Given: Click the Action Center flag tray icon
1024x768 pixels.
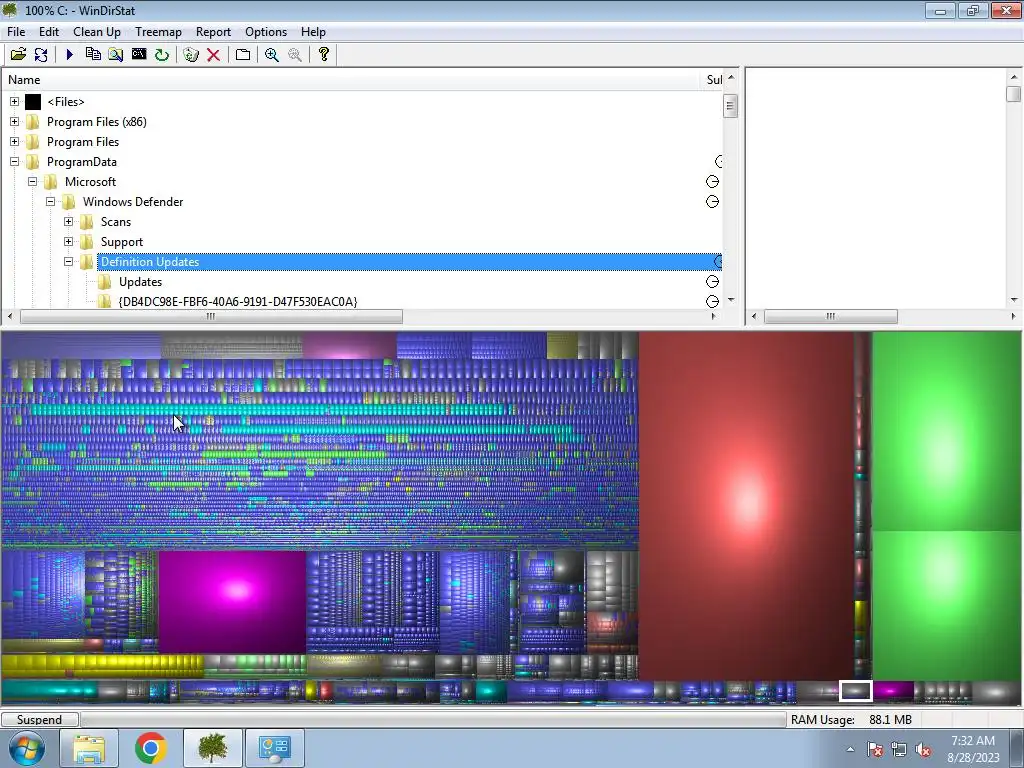Looking at the screenshot, I should [x=875, y=749].
